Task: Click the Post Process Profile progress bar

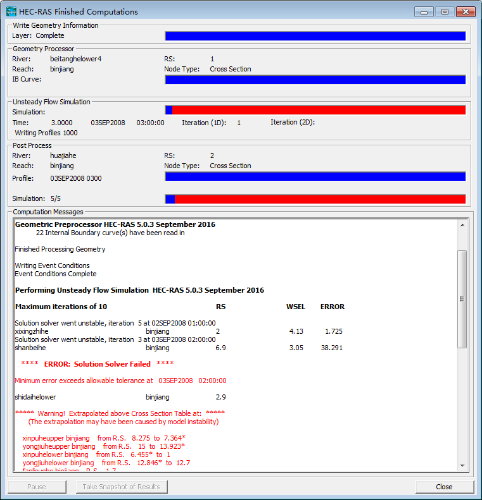Action: pos(315,177)
